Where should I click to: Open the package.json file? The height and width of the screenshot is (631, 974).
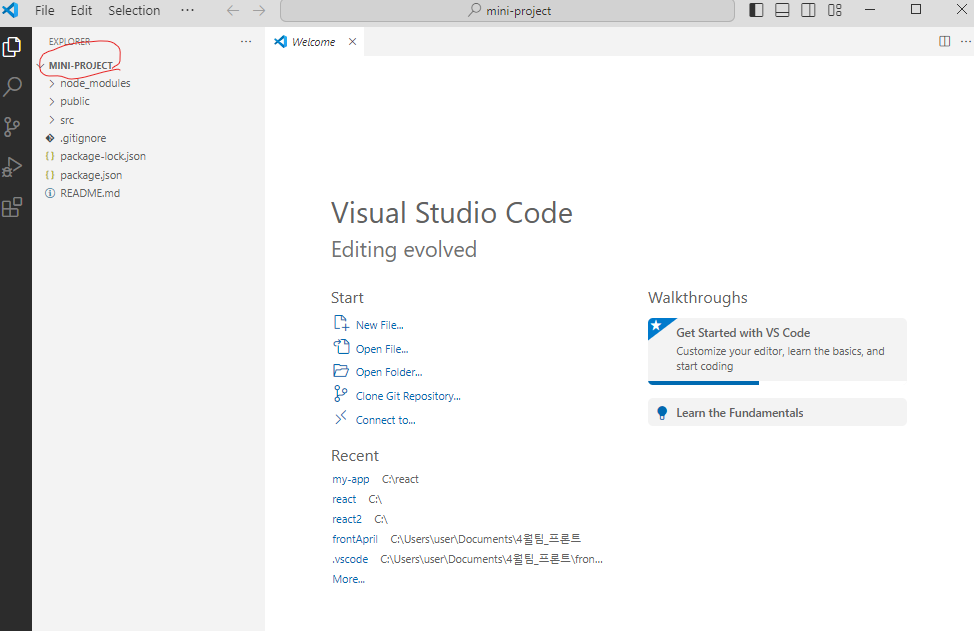(91, 175)
